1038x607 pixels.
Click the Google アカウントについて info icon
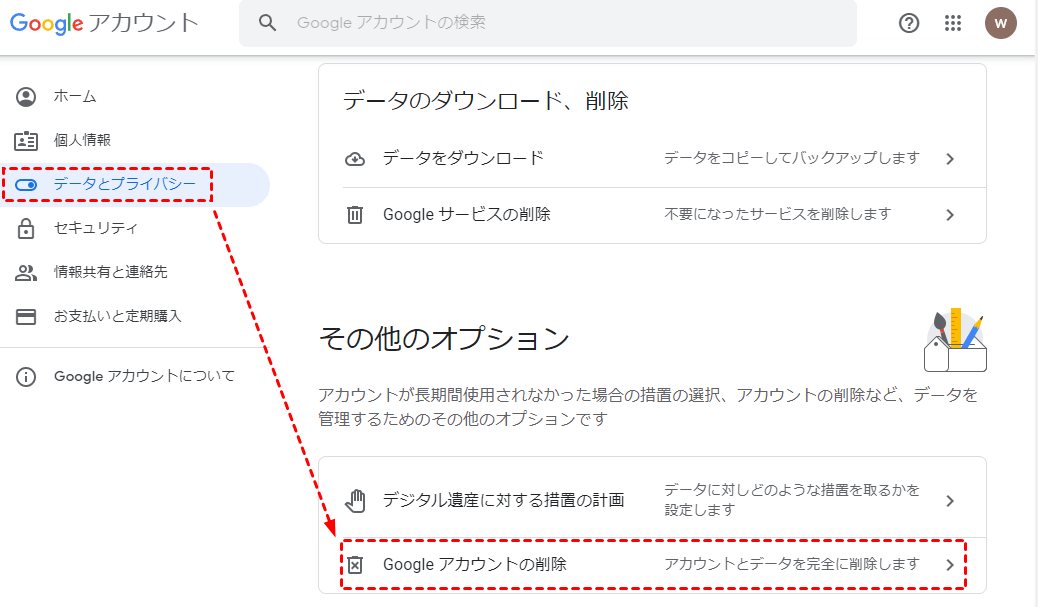26,377
